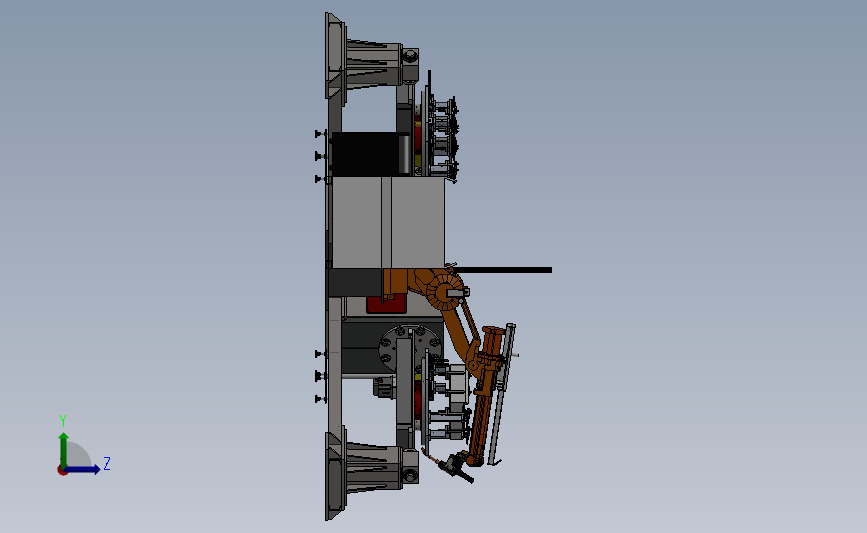Click the green Y axis arrow of the triad

(64, 449)
